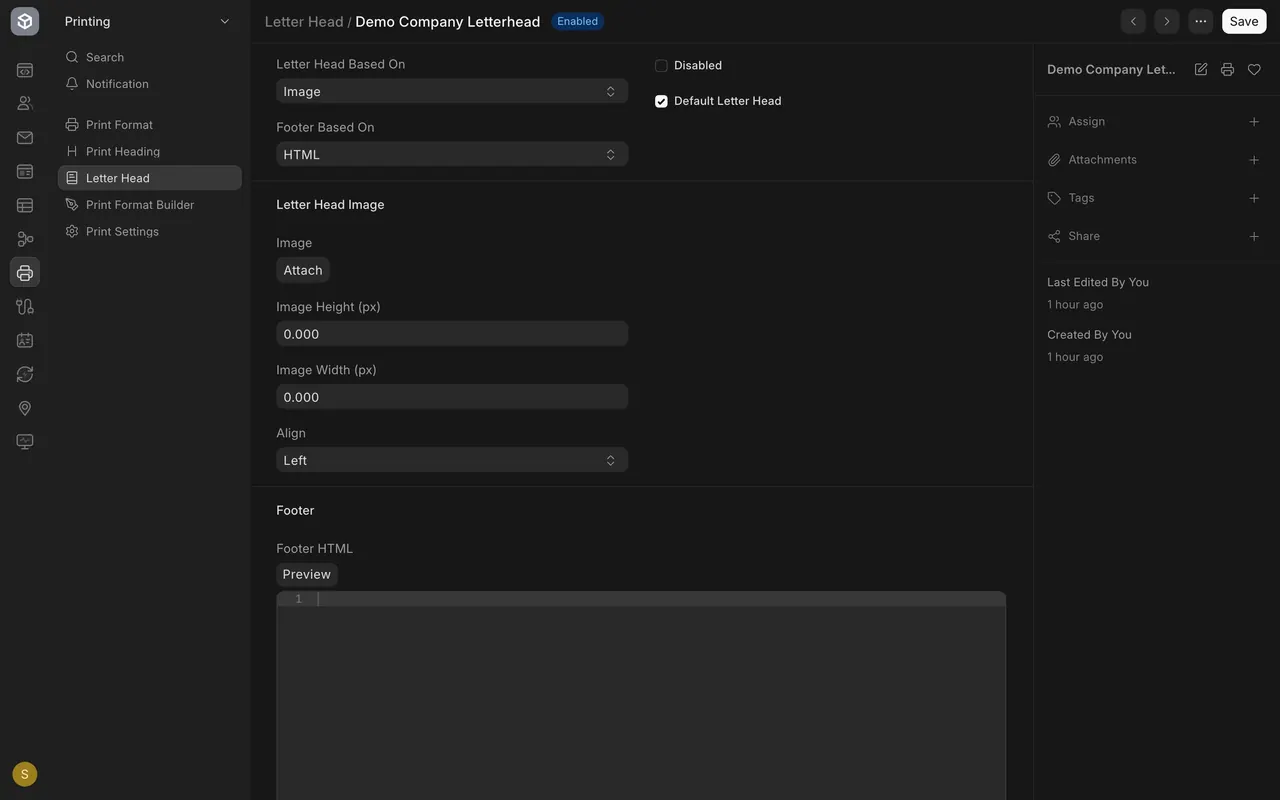The image size is (1280, 800).
Task: Focus the Image Width (px) field
Action: point(452,397)
